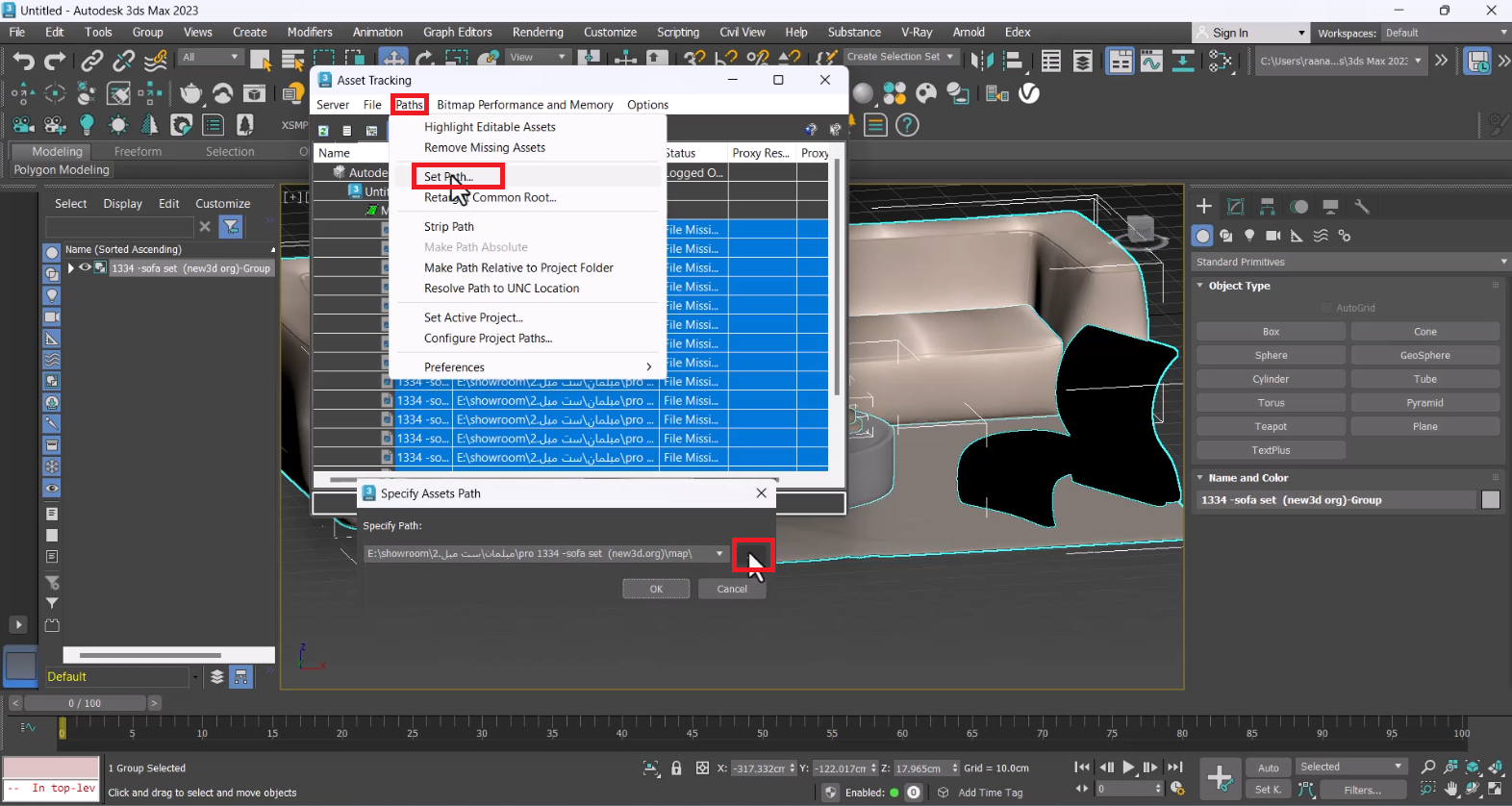Image resolution: width=1512 pixels, height=806 pixels.
Task: Select the Unlink Selection tool
Action: 123,61
